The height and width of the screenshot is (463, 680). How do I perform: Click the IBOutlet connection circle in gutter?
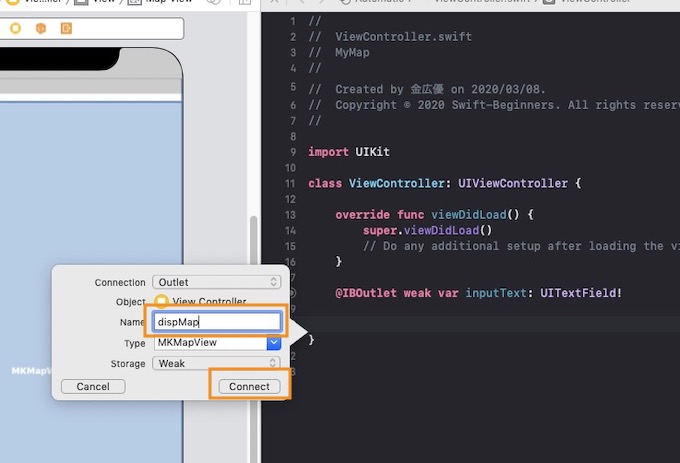point(291,293)
